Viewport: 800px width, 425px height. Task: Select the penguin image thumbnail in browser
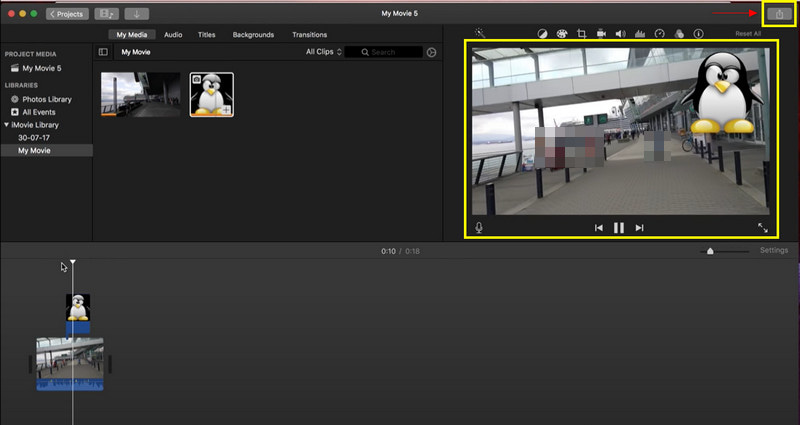212,94
